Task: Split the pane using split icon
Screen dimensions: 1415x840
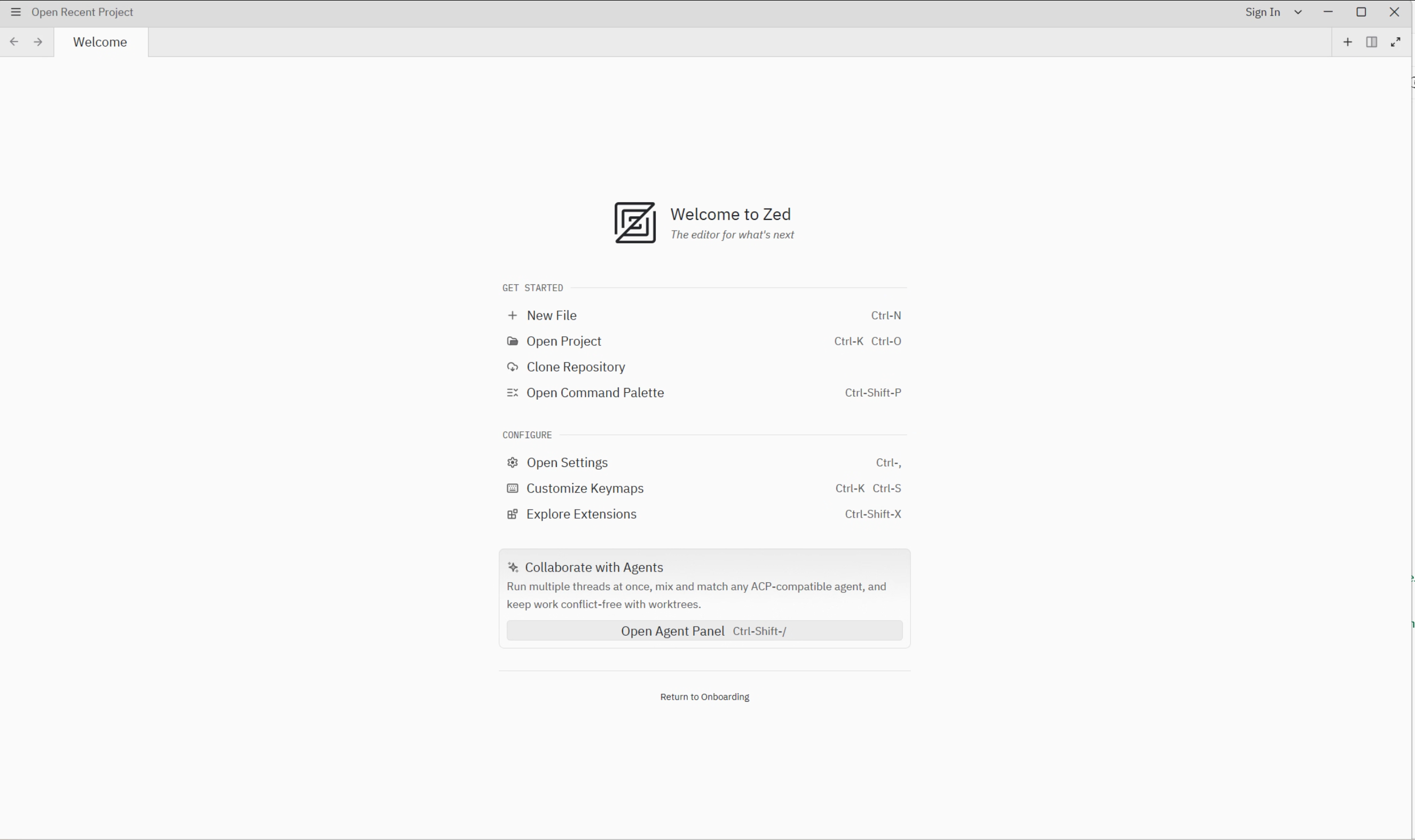Action: pyautogui.click(x=1371, y=42)
